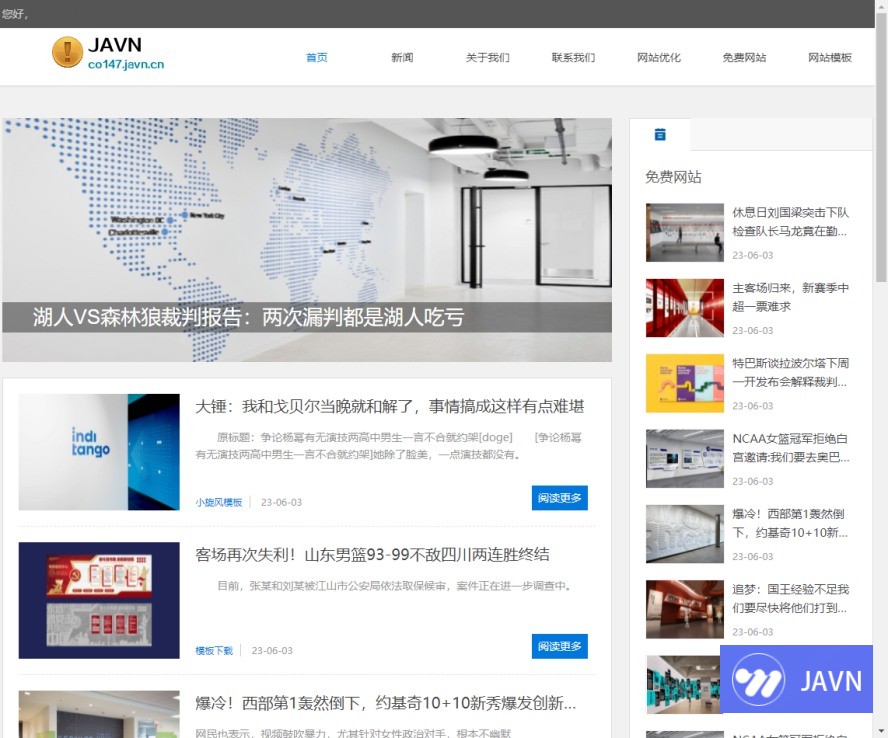This screenshot has height=738, width=888.
Task: Open the banner headline 湖人VS森林狼裁判报告
Action: 248,317
